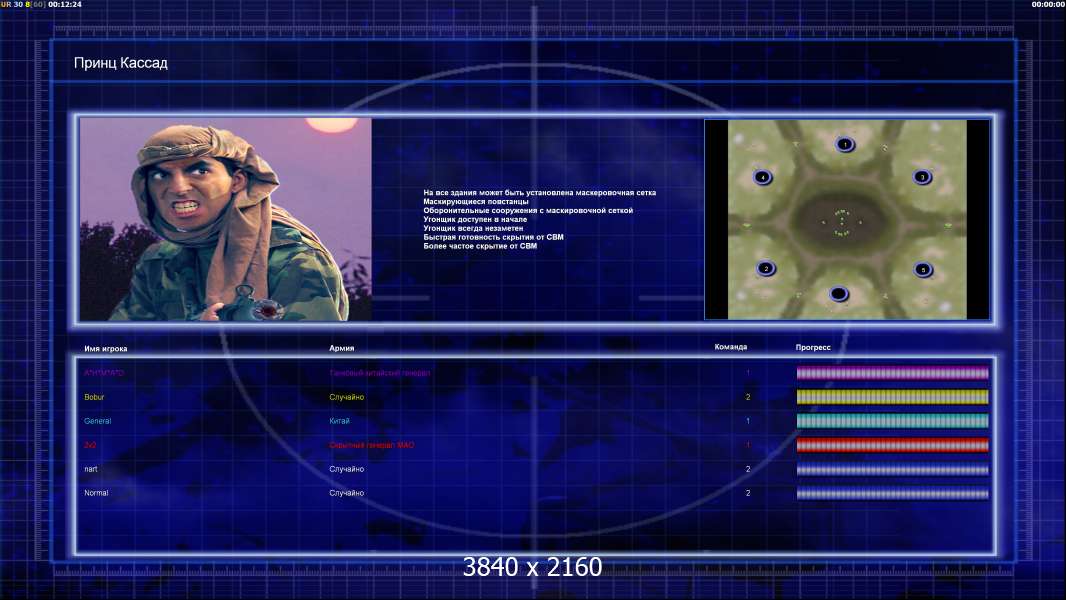Click 'Угонщик доступен в начале' line
This screenshot has width=1066, height=600.
pyautogui.click(x=475, y=219)
